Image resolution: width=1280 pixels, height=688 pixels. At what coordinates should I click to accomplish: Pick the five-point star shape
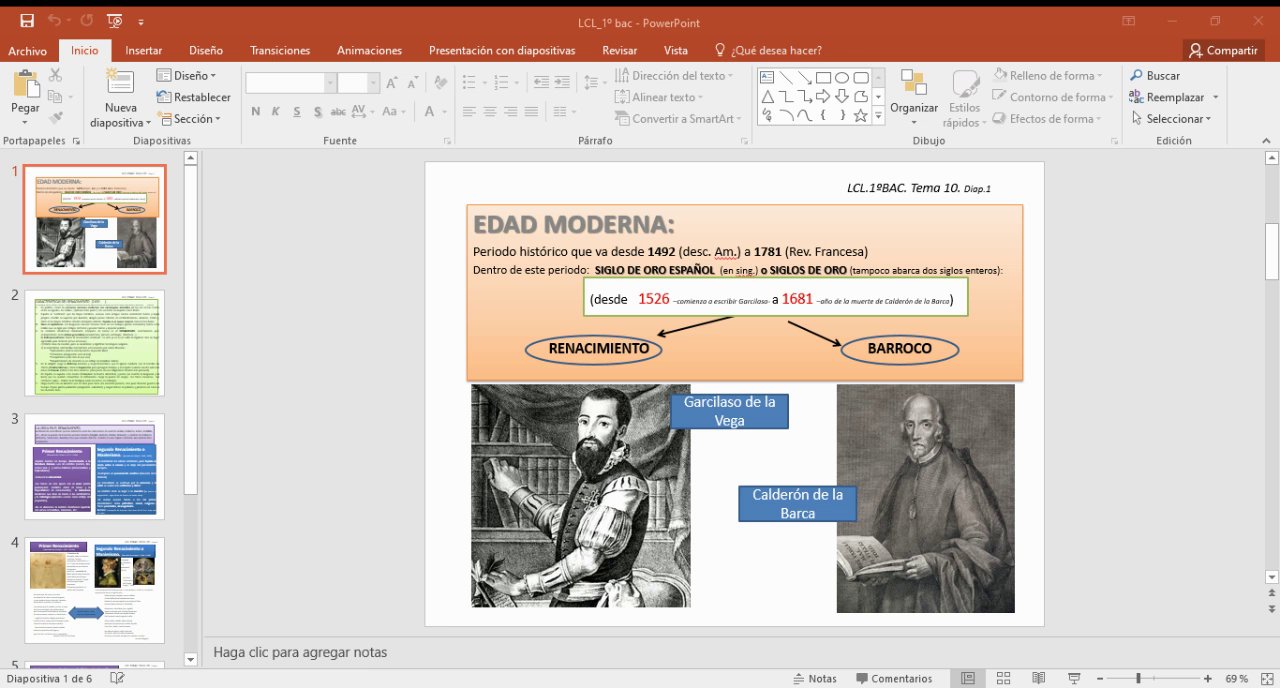coord(861,115)
